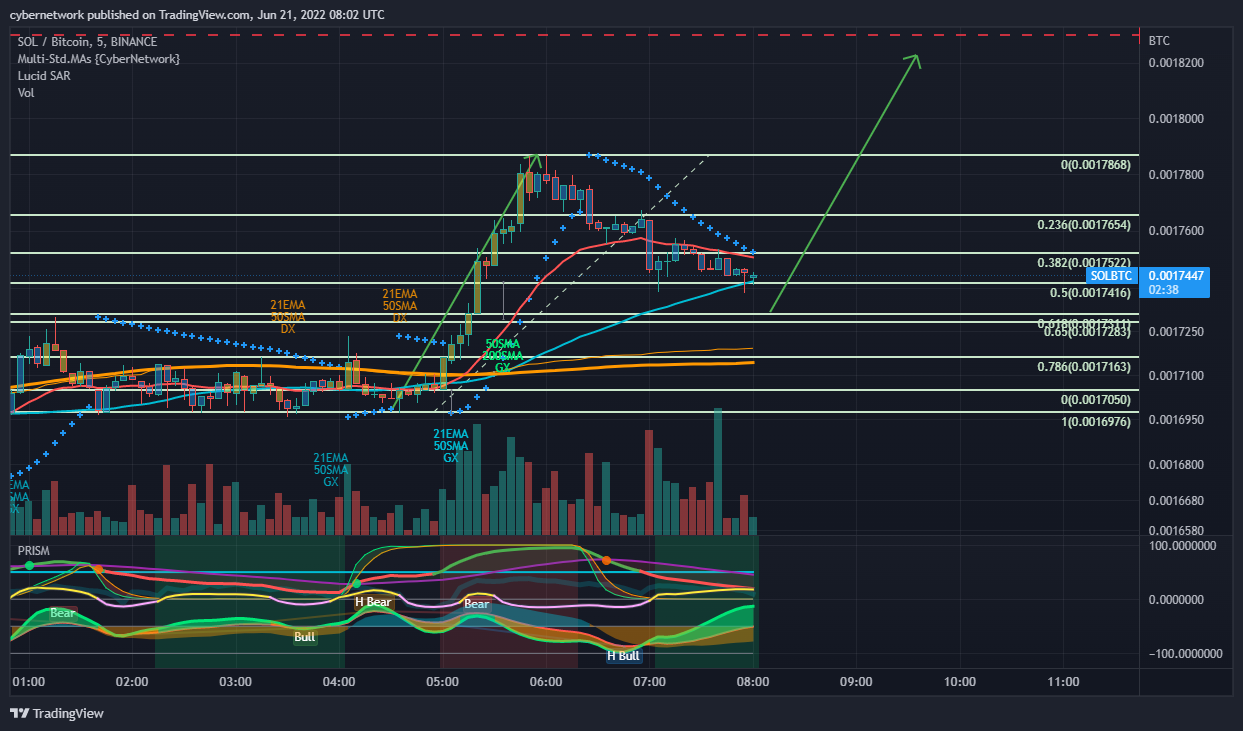
Task: Click the PRISM pane label
Action: (34, 551)
